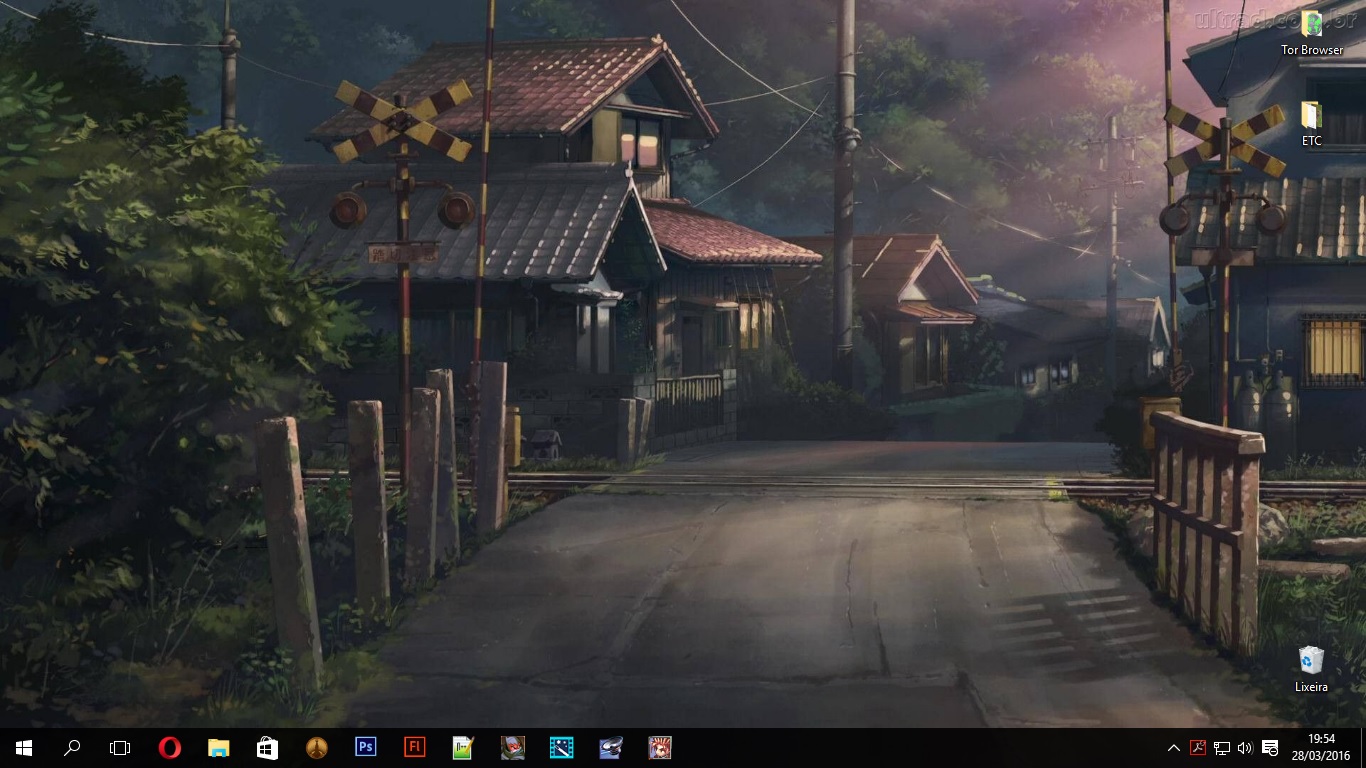
Task: Open the green notepad editor taskbar icon
Action: click(x=463, y=748)
